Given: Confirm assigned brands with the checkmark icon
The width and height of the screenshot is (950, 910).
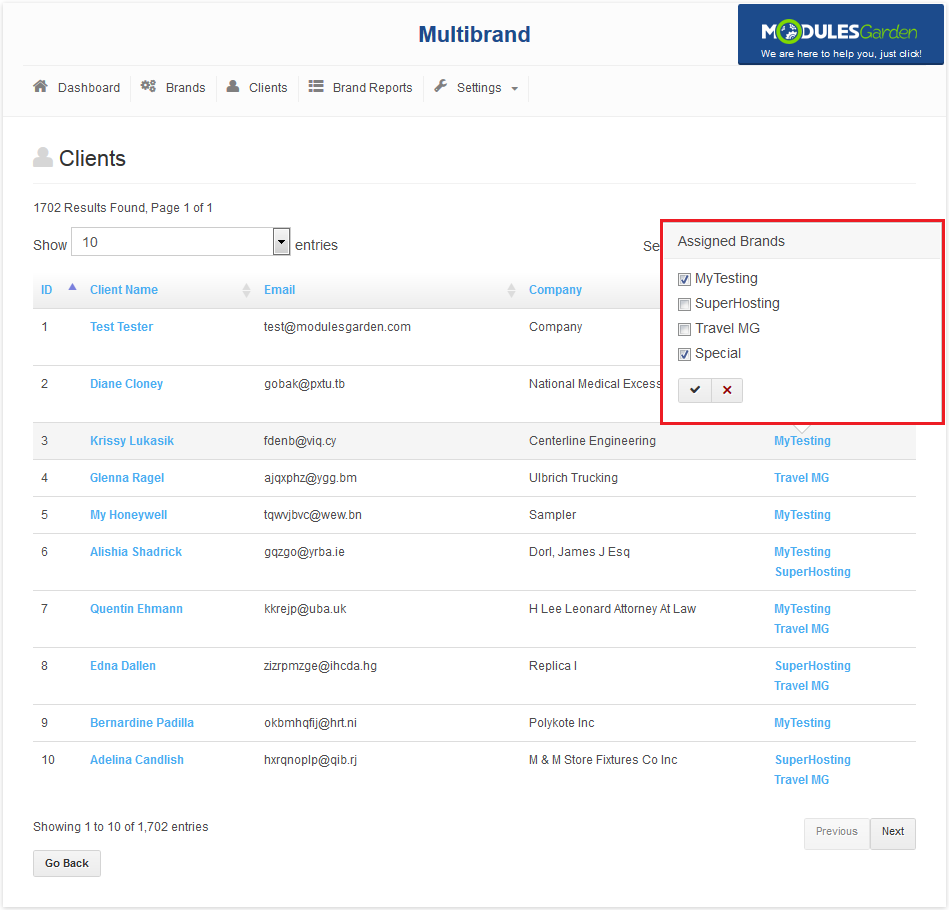Looking at the screenshot, I should 695,390.
